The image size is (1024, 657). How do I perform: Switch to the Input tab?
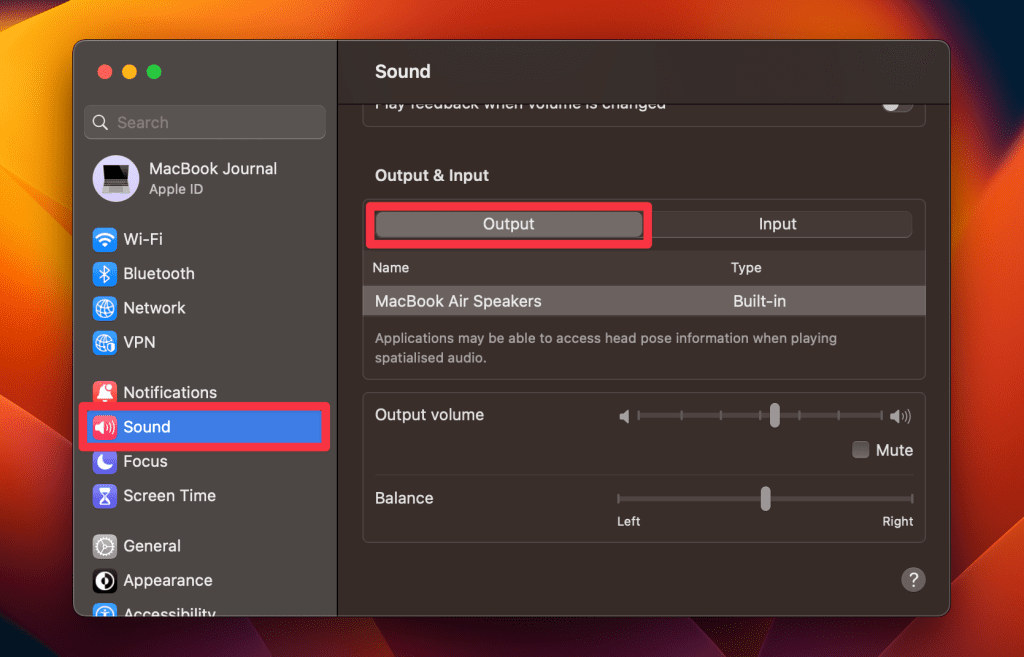click(777, 225)
